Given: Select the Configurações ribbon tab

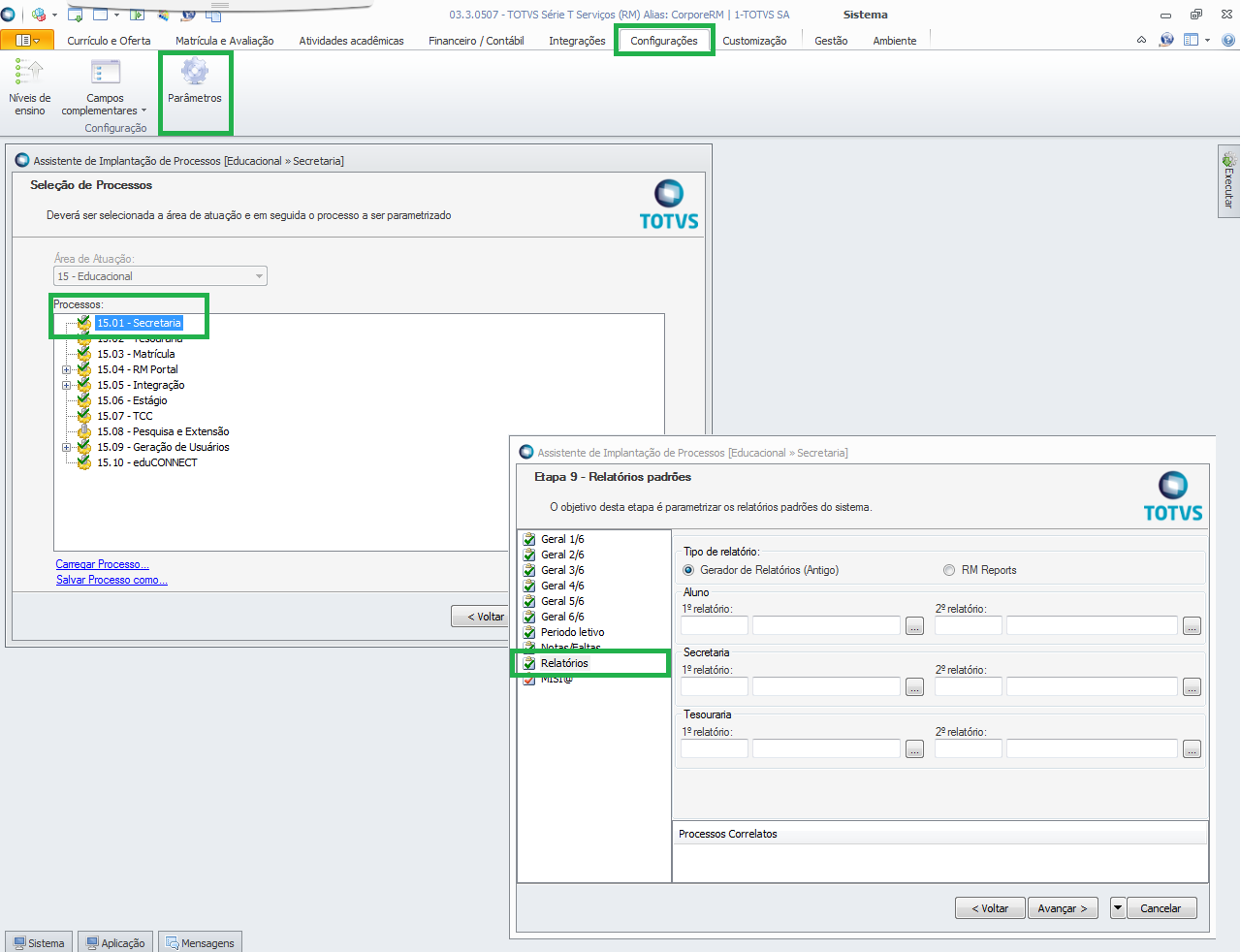Looking at the screenshot, I should click(x=664, y=41).
